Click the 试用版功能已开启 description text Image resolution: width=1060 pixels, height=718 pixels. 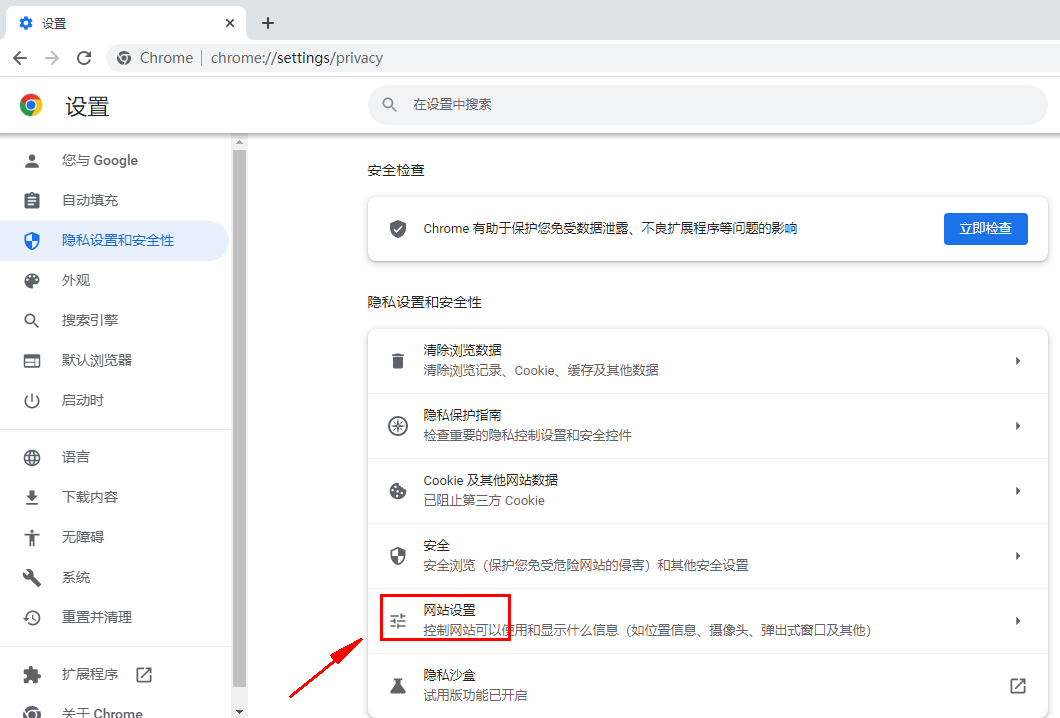tap(475, 695)
